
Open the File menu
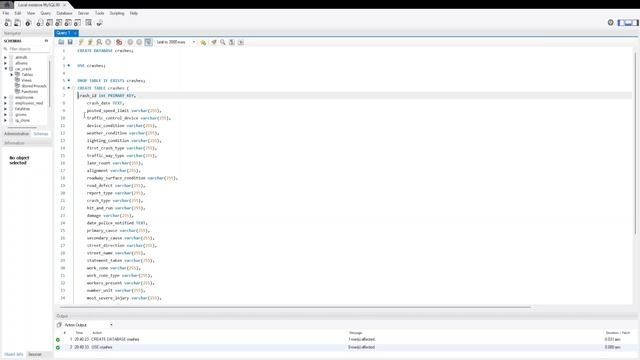click(6, 13)
